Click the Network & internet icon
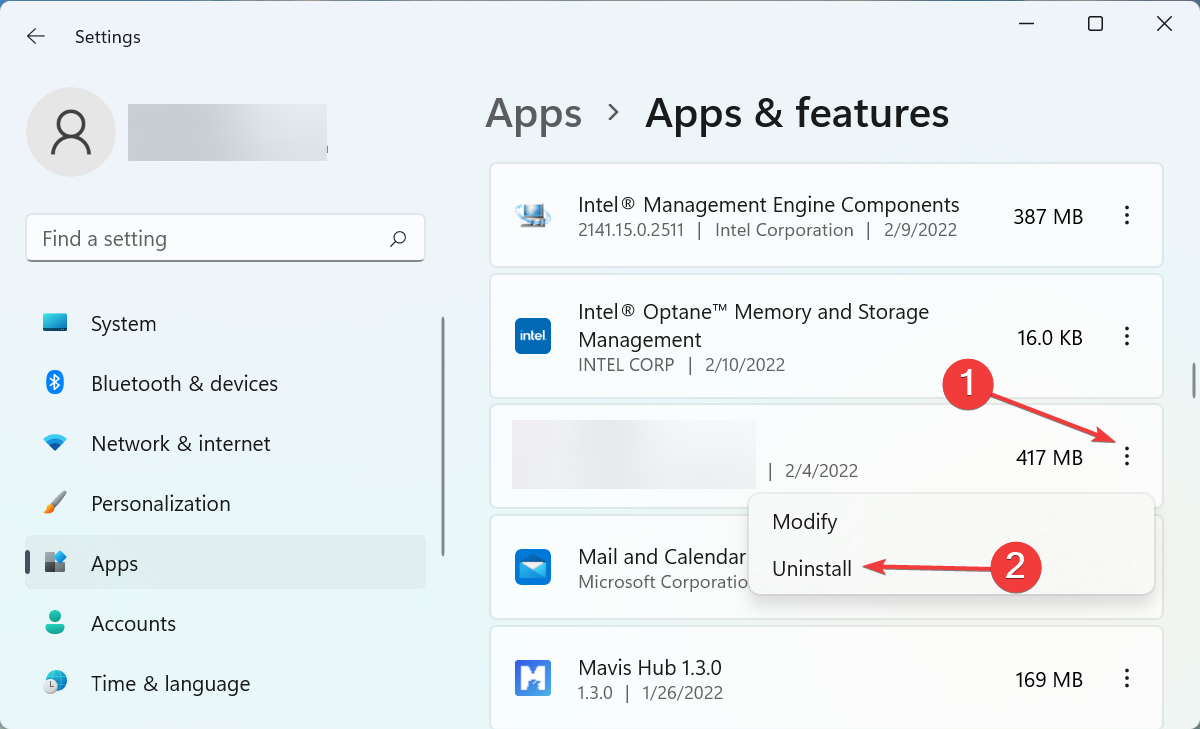 55,443
